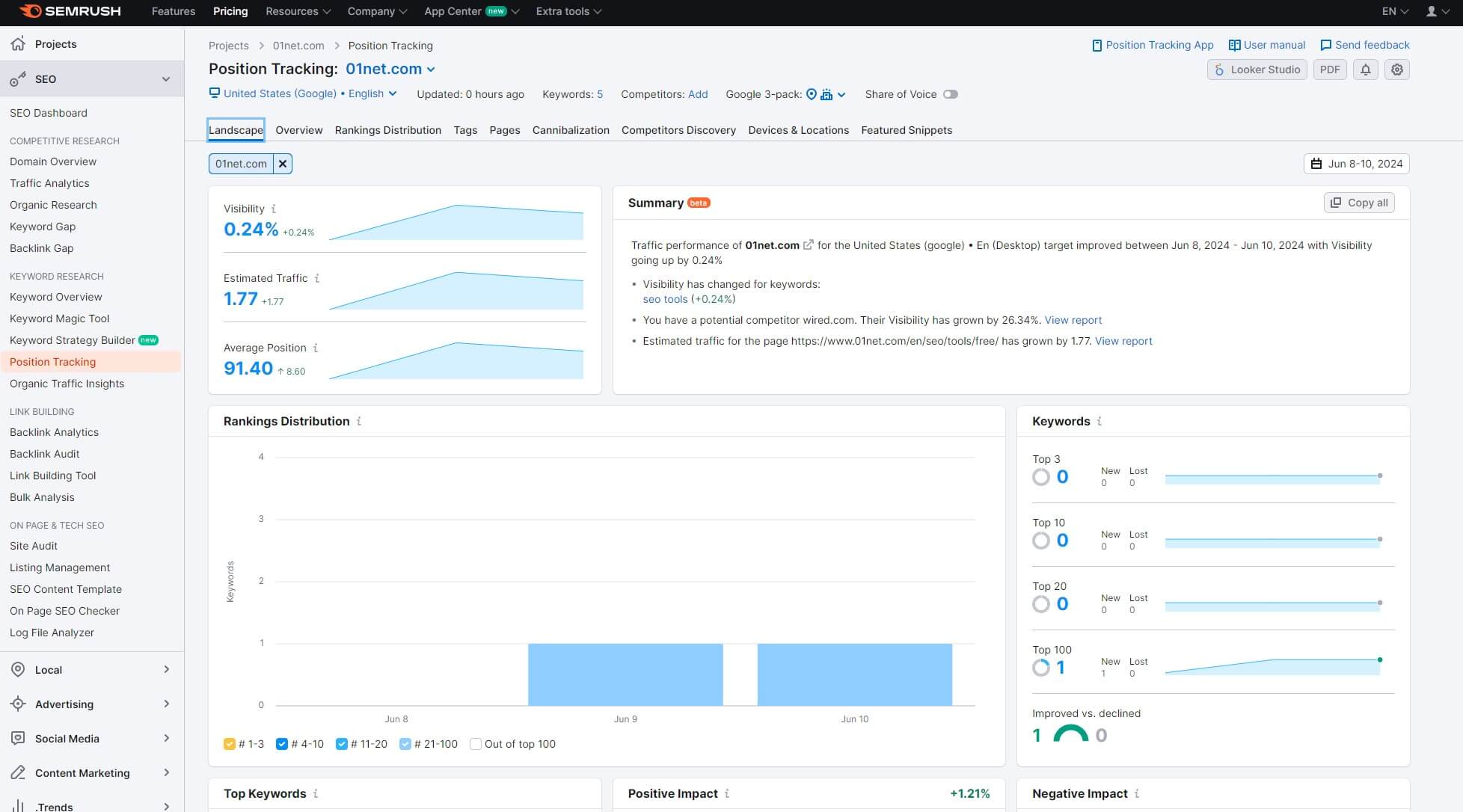The width and height of the screenshot is (1463, 812).
Task: Click the Google 3-pack location pin icon
Action: (x=811, y=94)
